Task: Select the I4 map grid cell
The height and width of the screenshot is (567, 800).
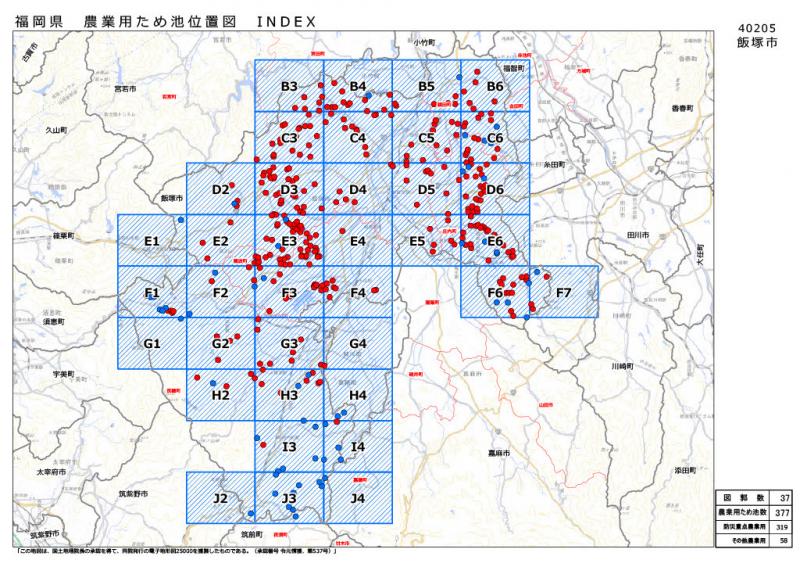Action: [358, 446]
